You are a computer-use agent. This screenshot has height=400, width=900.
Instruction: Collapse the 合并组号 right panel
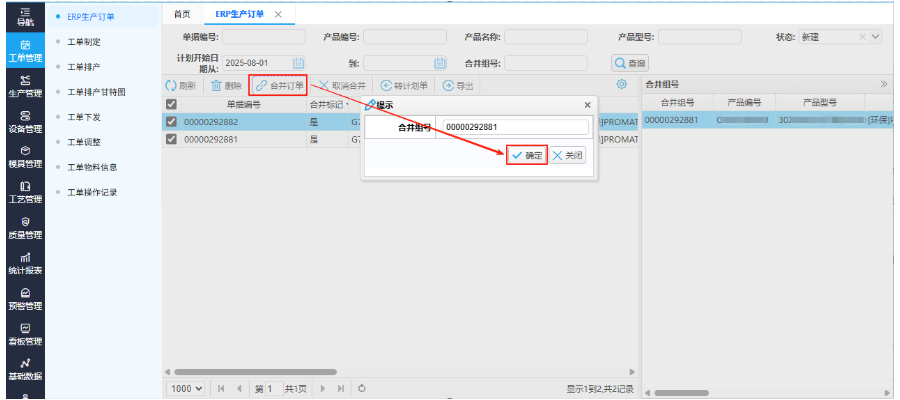point(883,85)
